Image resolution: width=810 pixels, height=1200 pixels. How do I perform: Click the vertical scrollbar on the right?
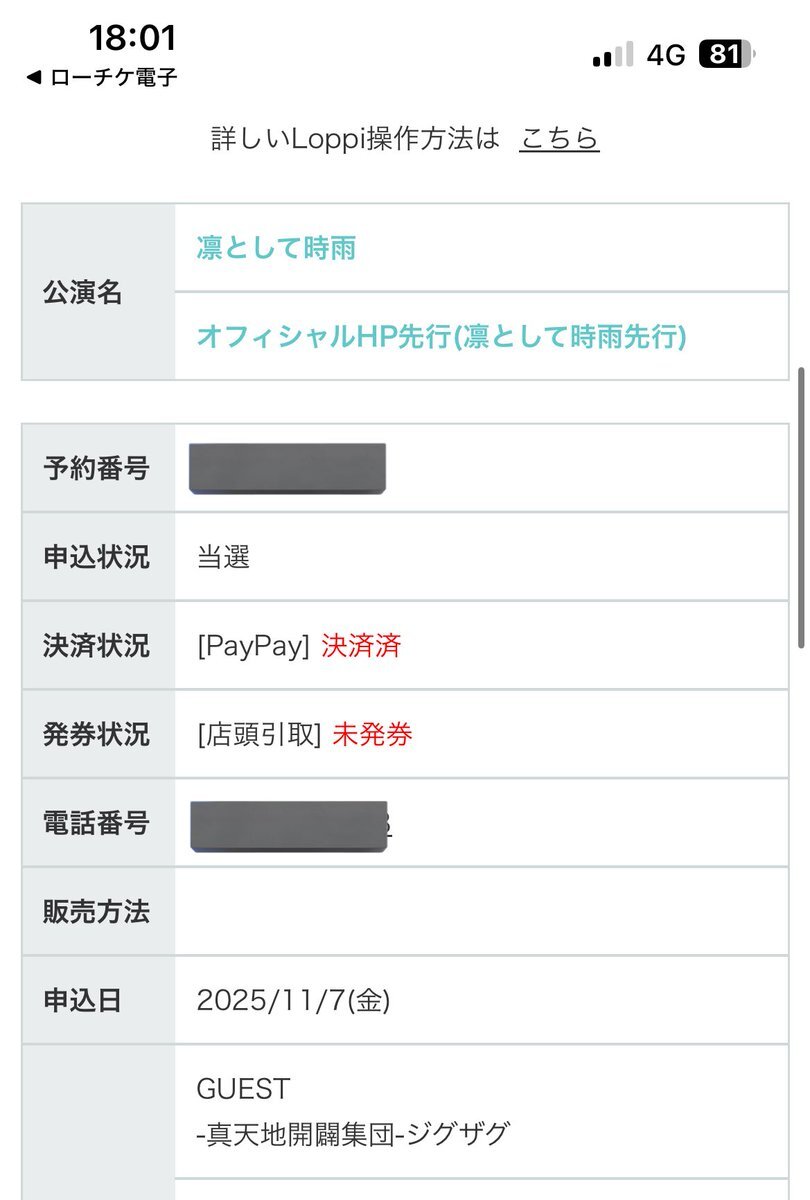point(800,510)
